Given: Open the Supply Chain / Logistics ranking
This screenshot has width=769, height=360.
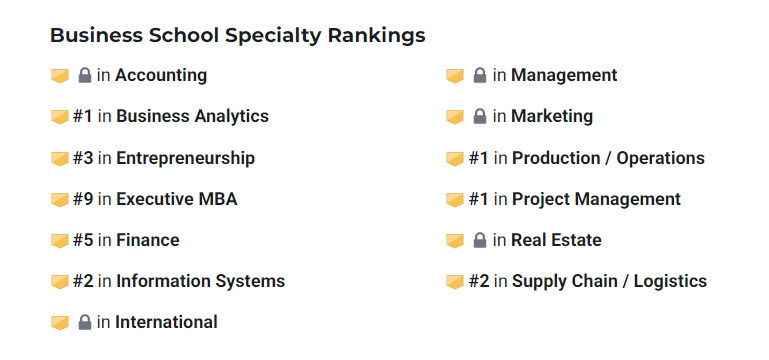Looking at the screenshot, I should pyautogui.click(x=610, y=281).
